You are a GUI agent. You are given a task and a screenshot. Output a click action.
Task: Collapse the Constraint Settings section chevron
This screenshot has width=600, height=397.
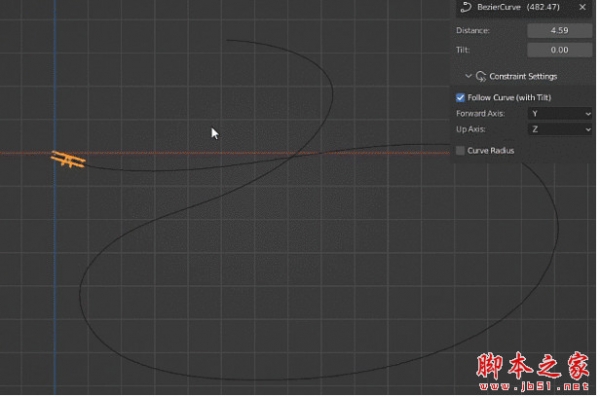coord(468,76)
